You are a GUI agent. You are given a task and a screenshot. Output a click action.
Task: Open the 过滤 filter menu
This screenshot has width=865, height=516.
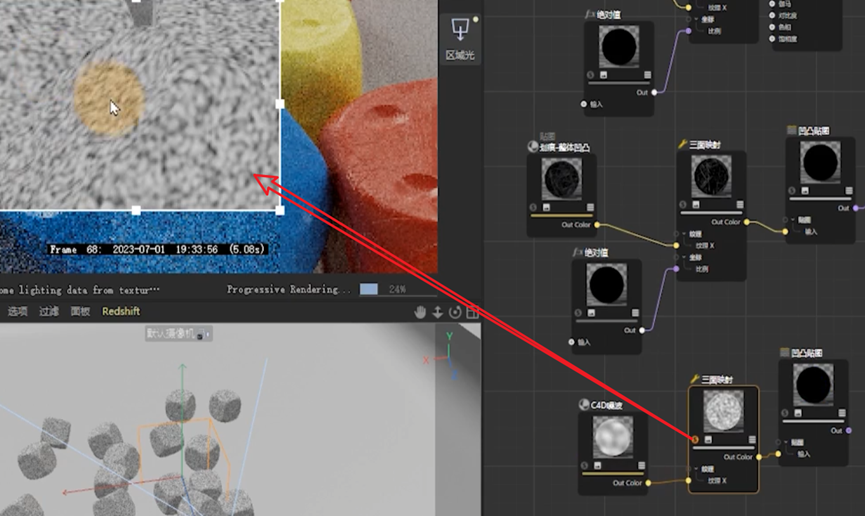pos(49,312)
